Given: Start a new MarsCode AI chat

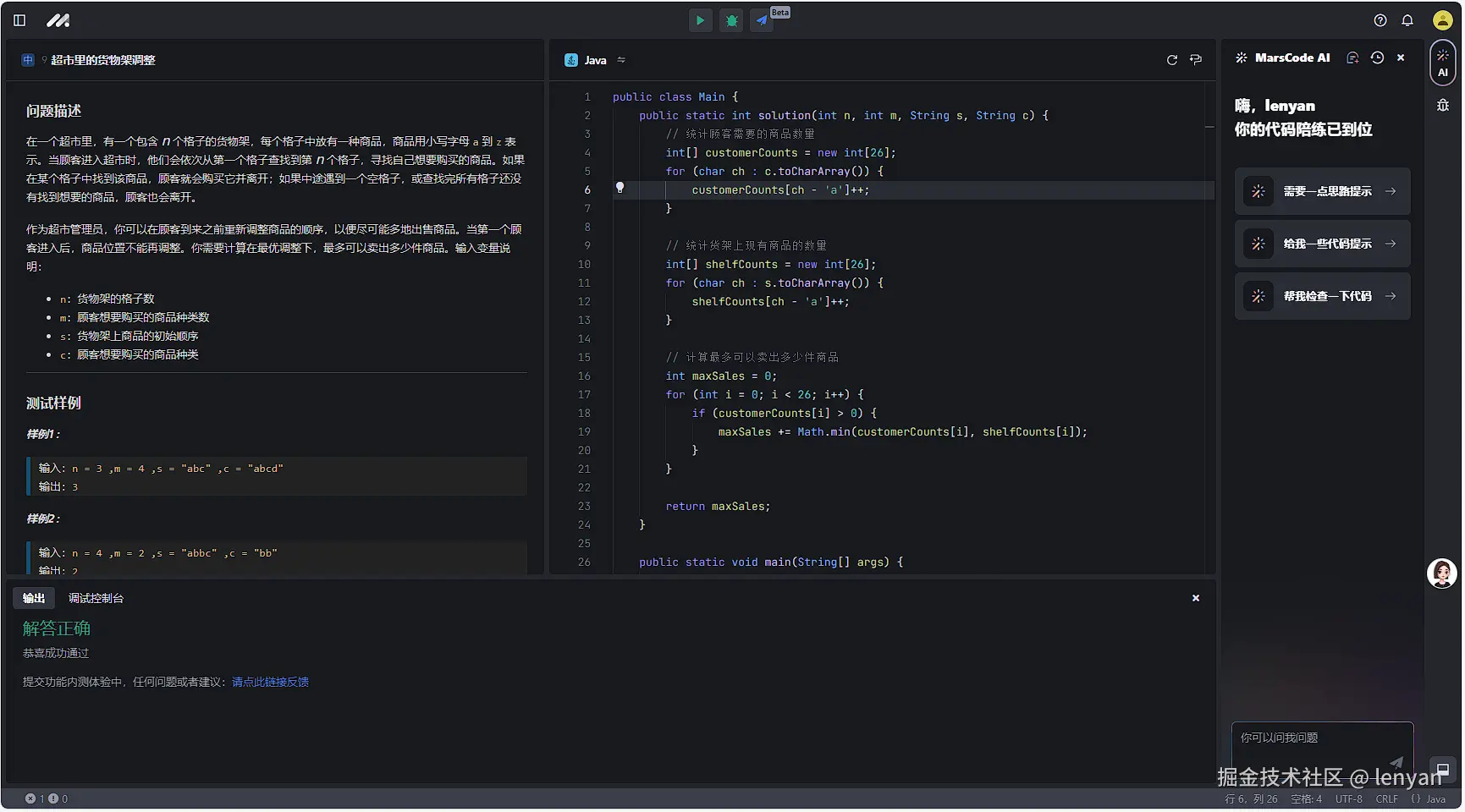Looking at the screenshot, I should 1352,58.
